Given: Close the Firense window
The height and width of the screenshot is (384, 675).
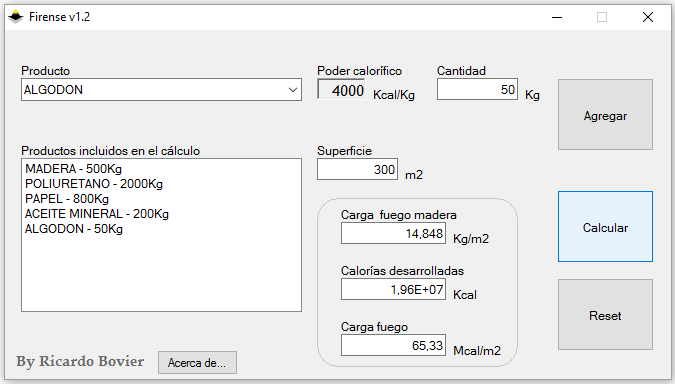Looking at the screenshot, I should (x=648, y=17).
